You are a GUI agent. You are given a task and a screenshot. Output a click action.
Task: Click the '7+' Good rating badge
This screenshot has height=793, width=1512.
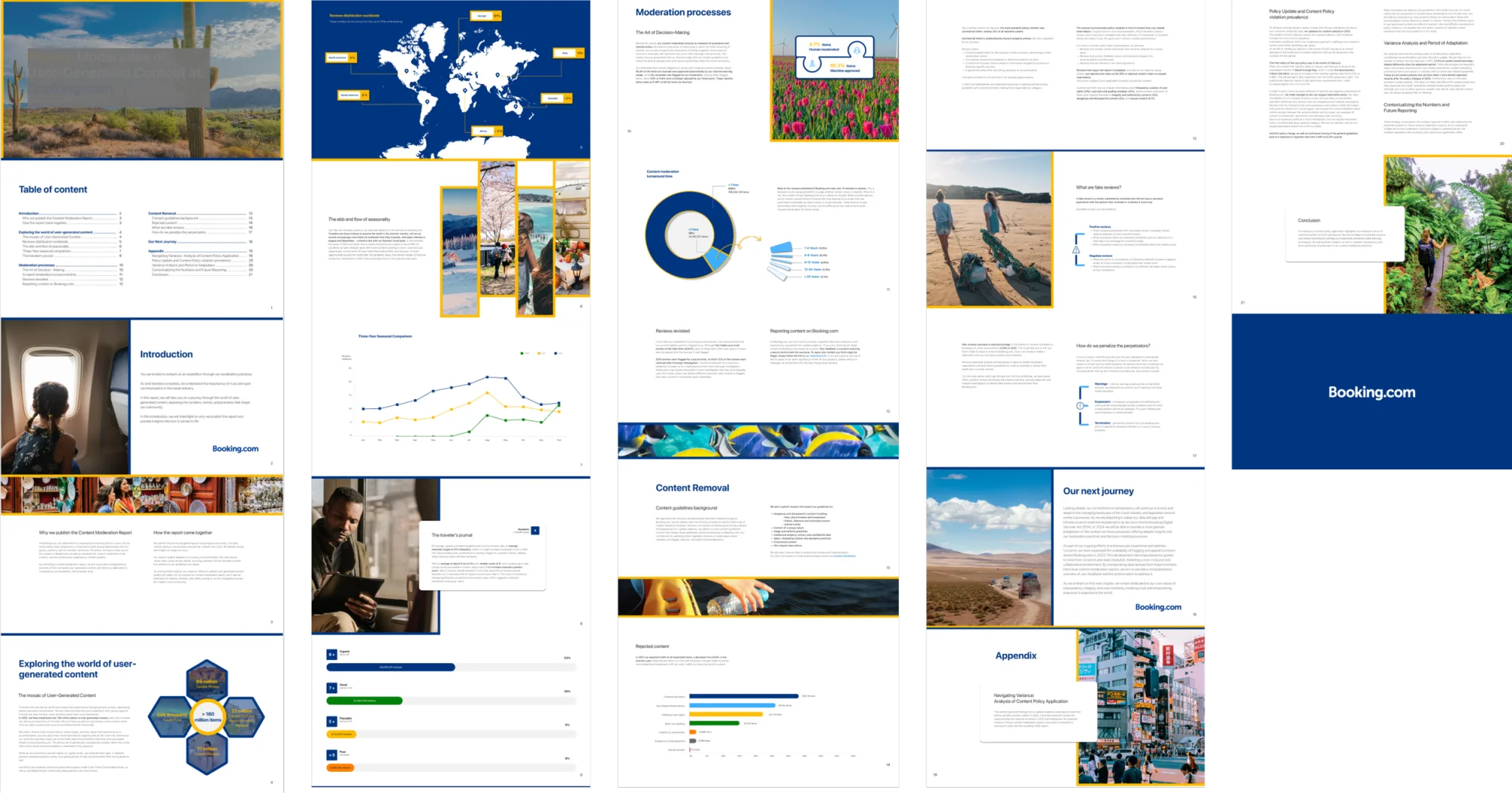tap(331, 688)
